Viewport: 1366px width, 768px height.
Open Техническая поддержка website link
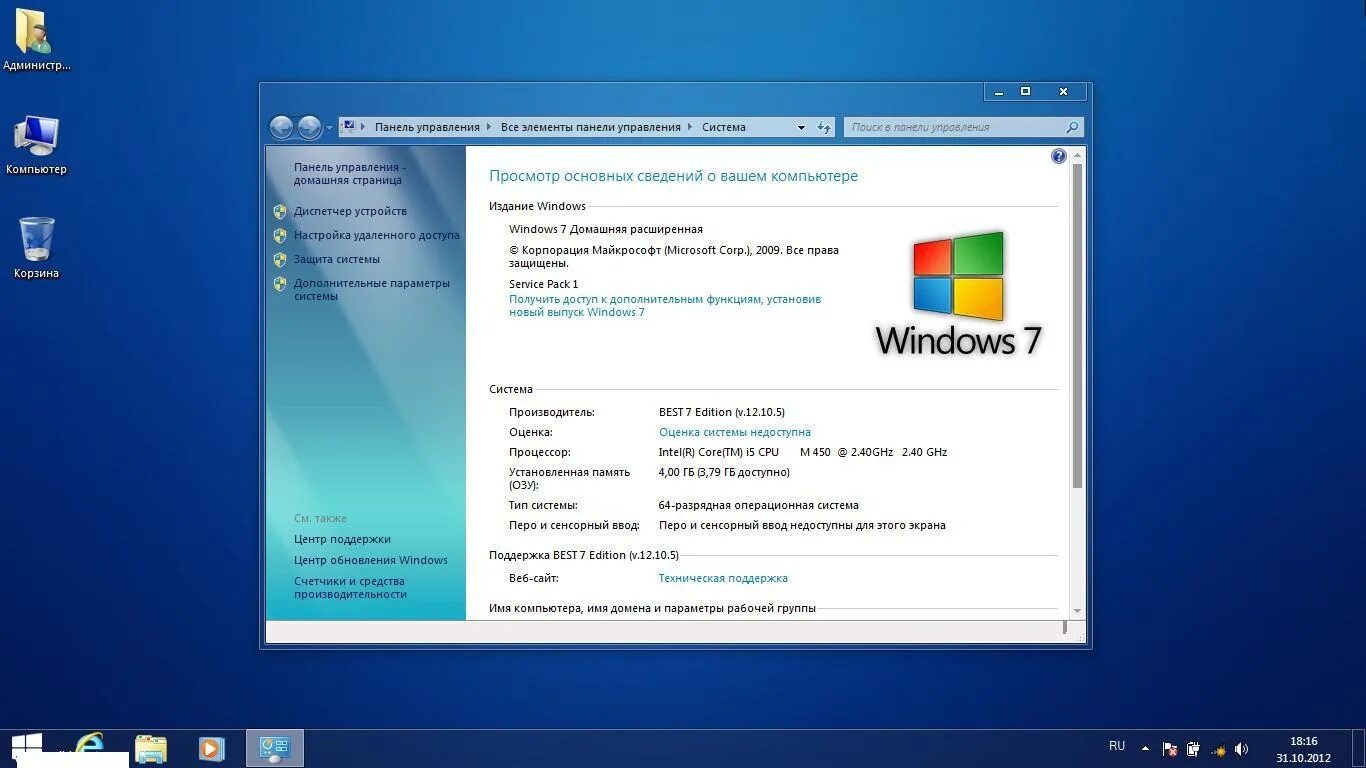tap(722, 578)
